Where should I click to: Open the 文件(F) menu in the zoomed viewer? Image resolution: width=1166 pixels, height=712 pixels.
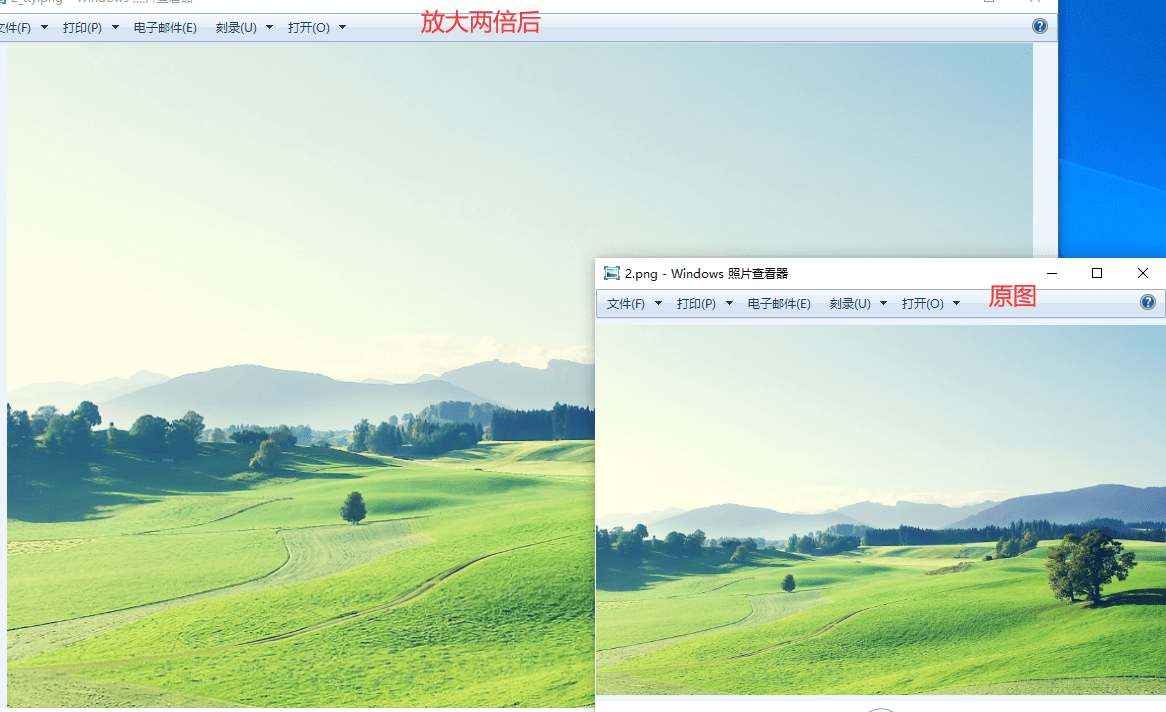coord(14,27)
